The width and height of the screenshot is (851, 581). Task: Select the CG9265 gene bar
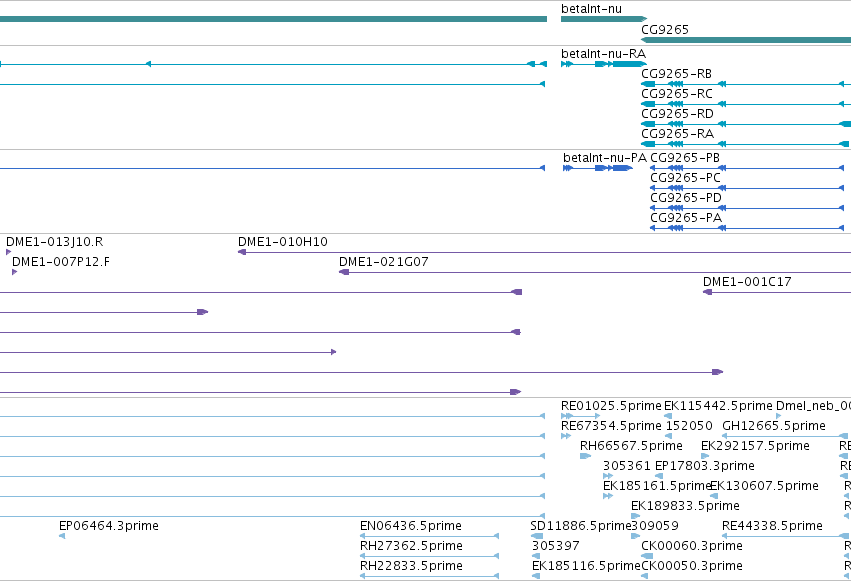click(x=746, y=40)
